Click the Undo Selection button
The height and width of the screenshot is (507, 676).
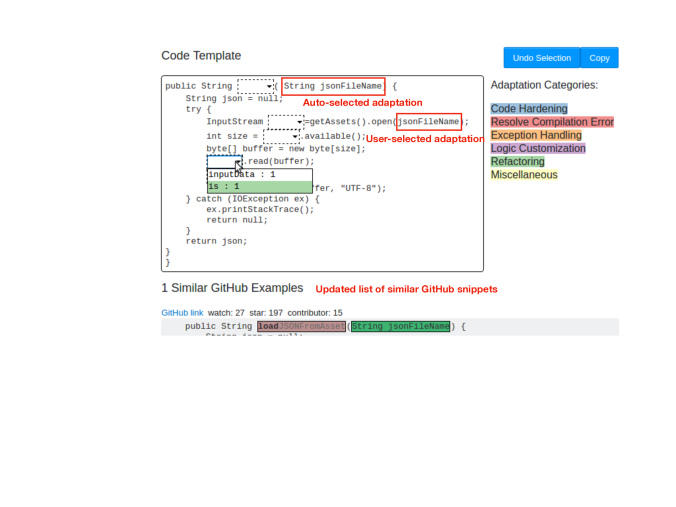[542, 58]
